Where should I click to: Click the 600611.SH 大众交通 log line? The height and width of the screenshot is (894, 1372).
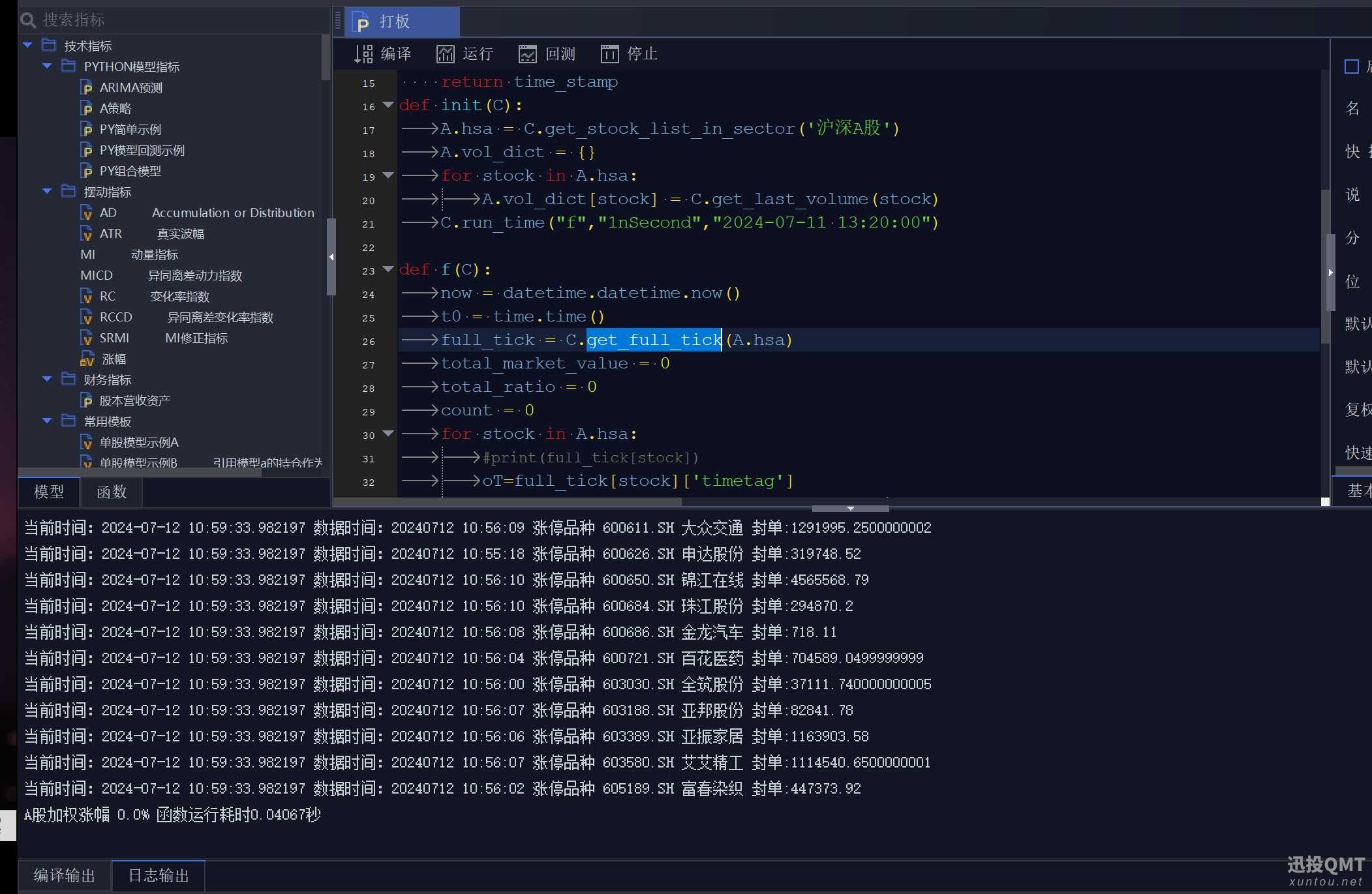click(x=478, y=528)
